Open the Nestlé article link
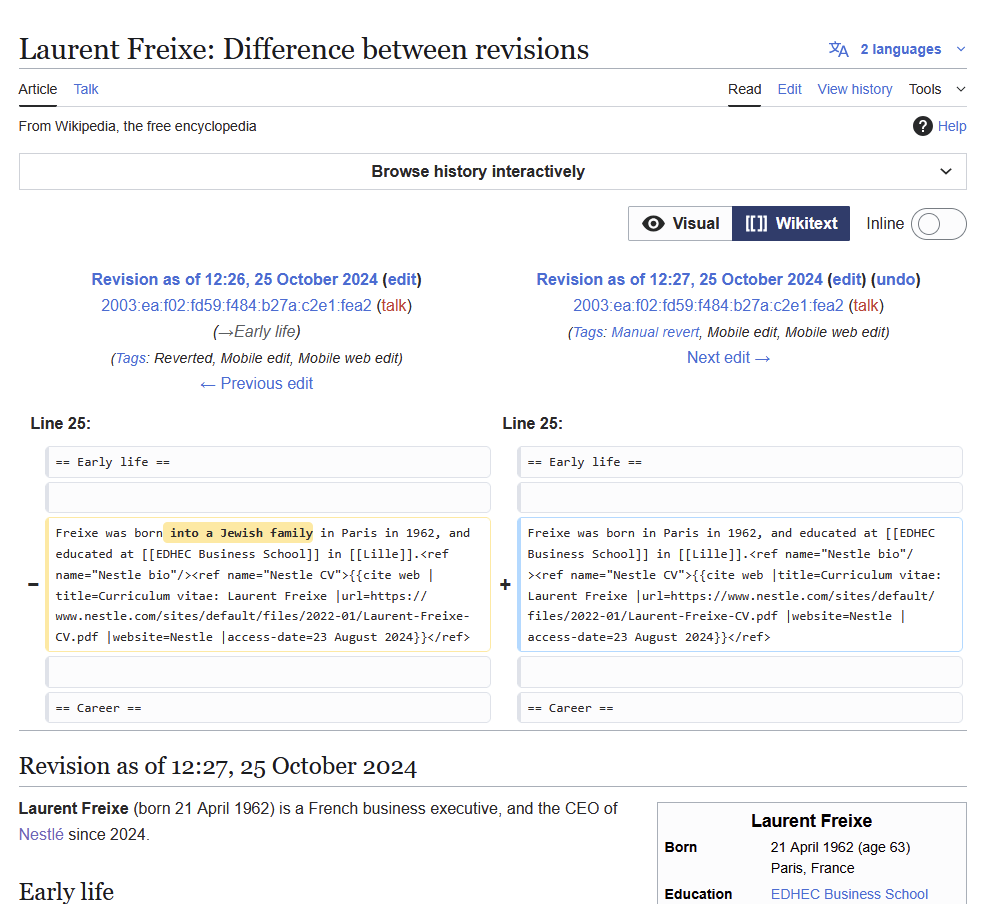Image resolution: width=992 pixels, height=904 pixels. 41,834
